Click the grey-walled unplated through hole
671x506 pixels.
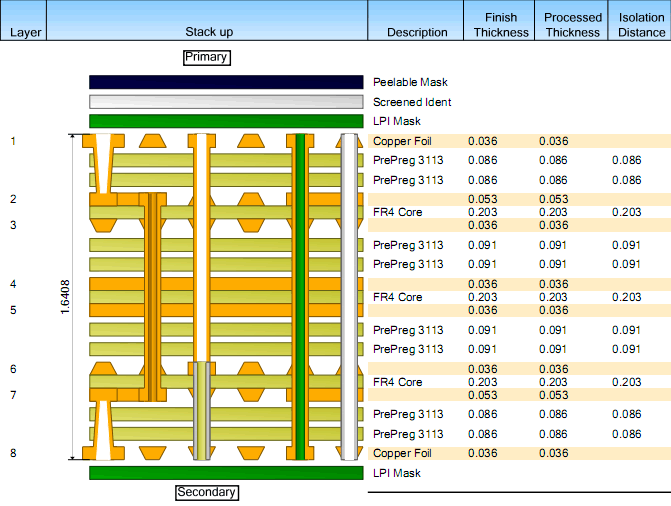point(349,297)
